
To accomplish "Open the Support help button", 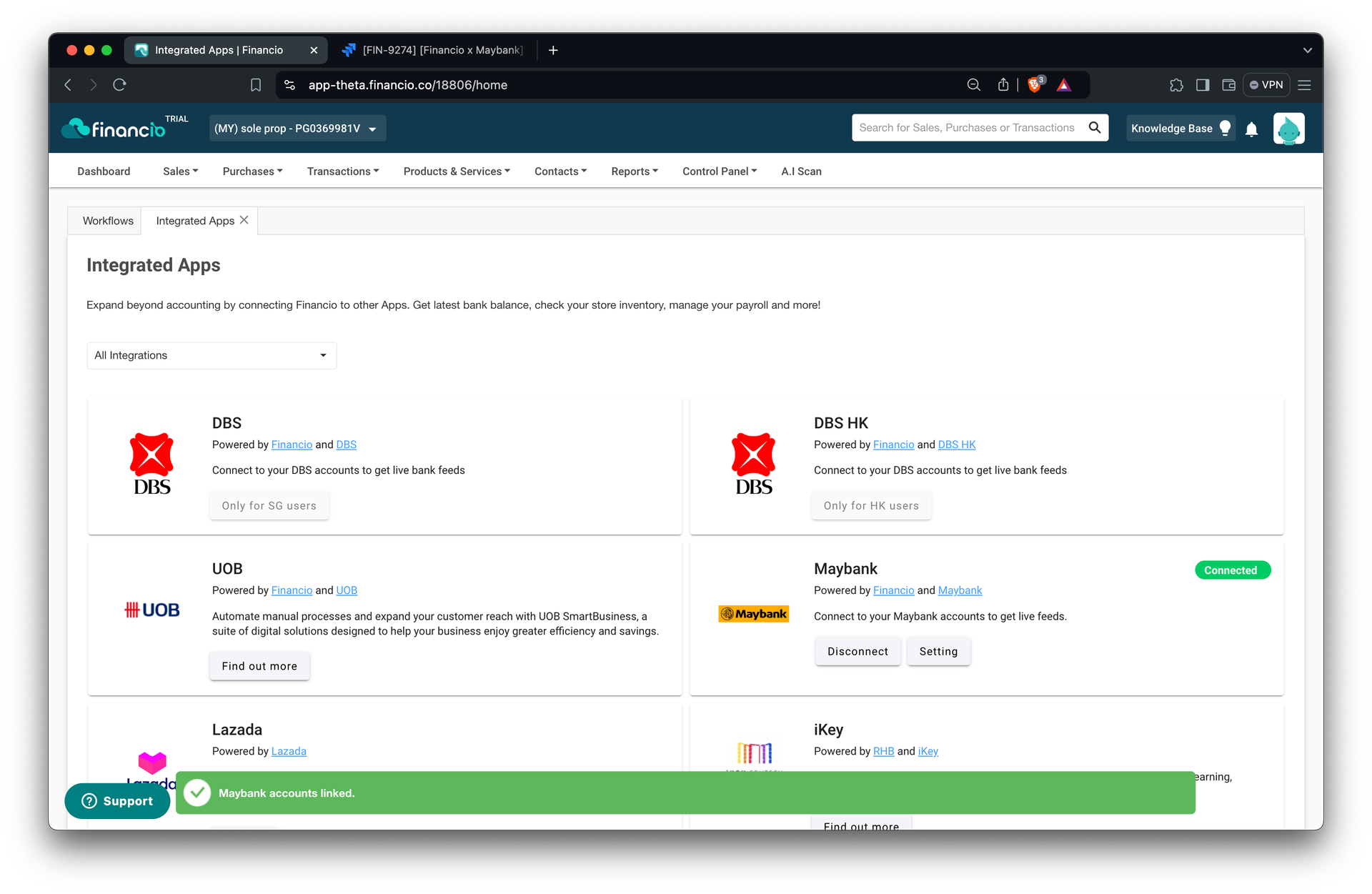I will 117,801.
